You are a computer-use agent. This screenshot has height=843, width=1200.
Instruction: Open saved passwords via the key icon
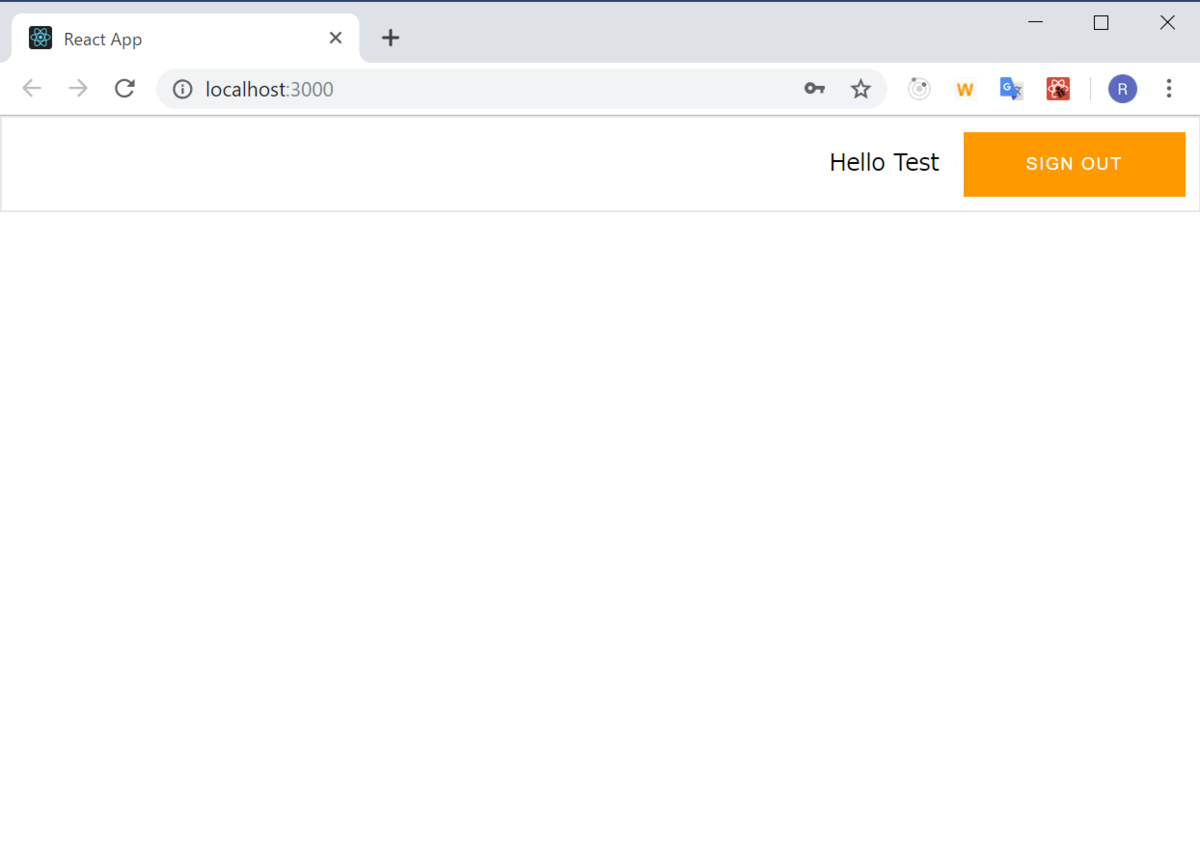tap(814, 89)
